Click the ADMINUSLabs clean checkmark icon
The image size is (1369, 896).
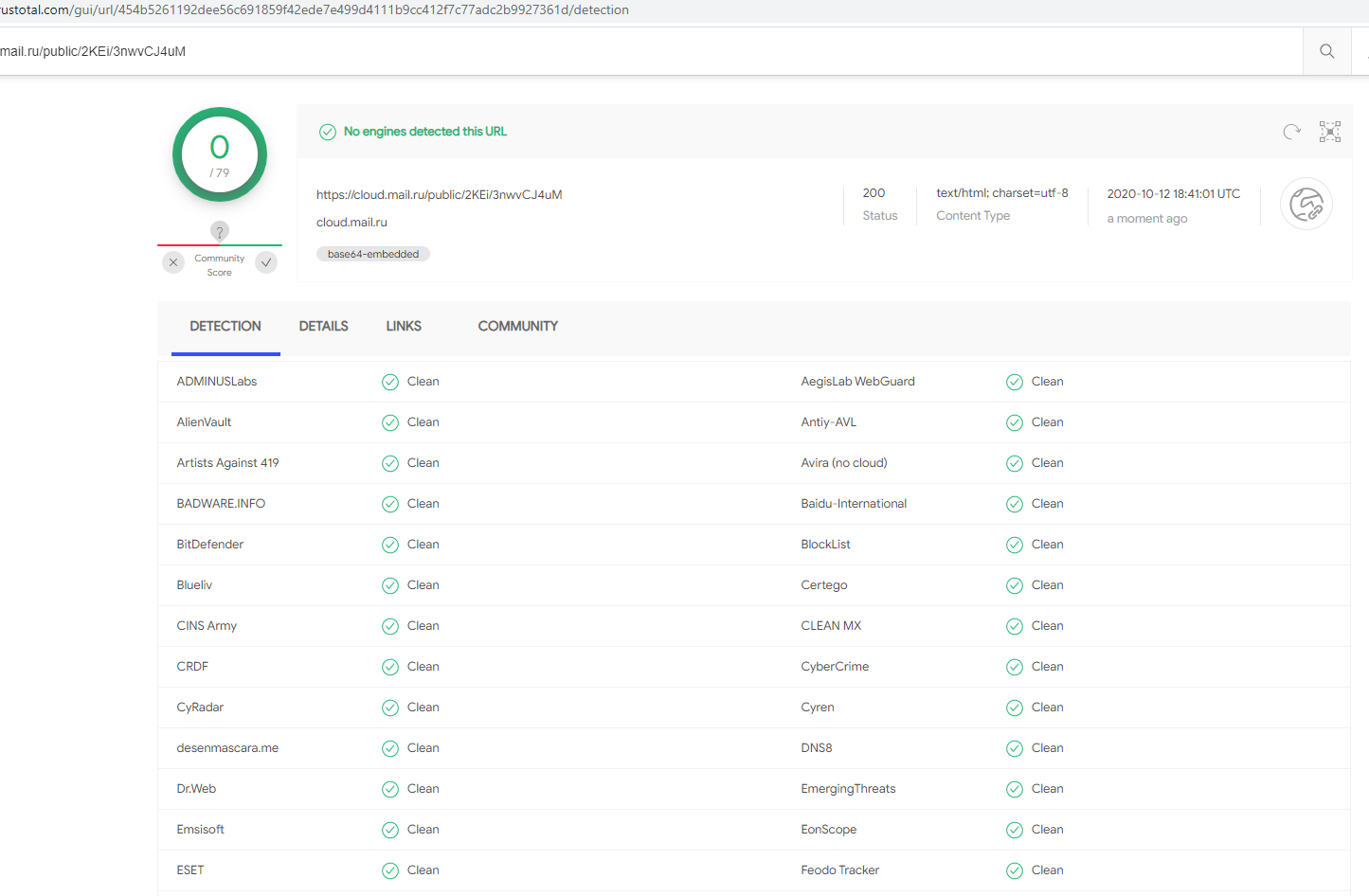[x=390, y=382]
